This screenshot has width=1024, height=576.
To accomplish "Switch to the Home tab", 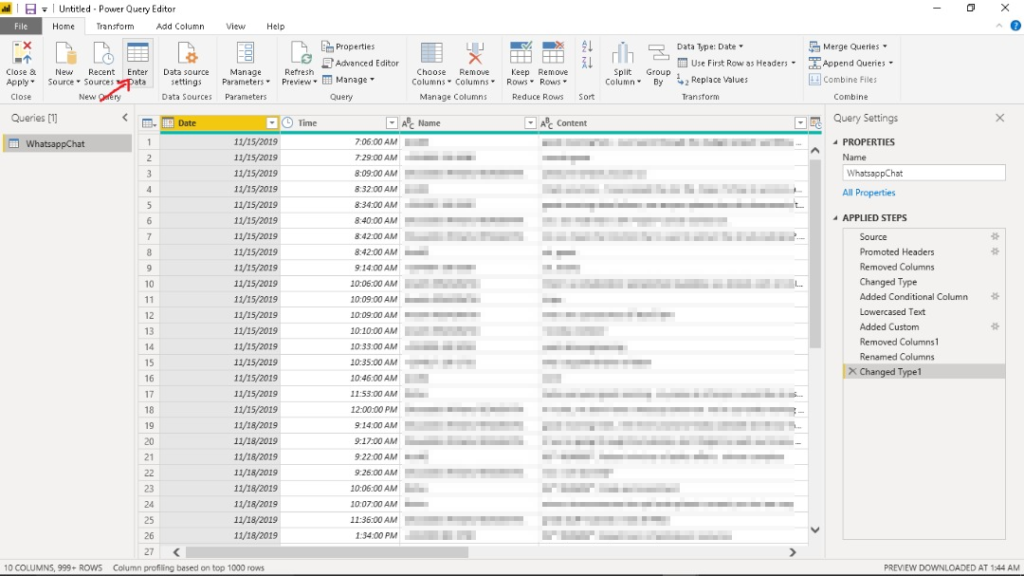I will [x=63, y=26].
